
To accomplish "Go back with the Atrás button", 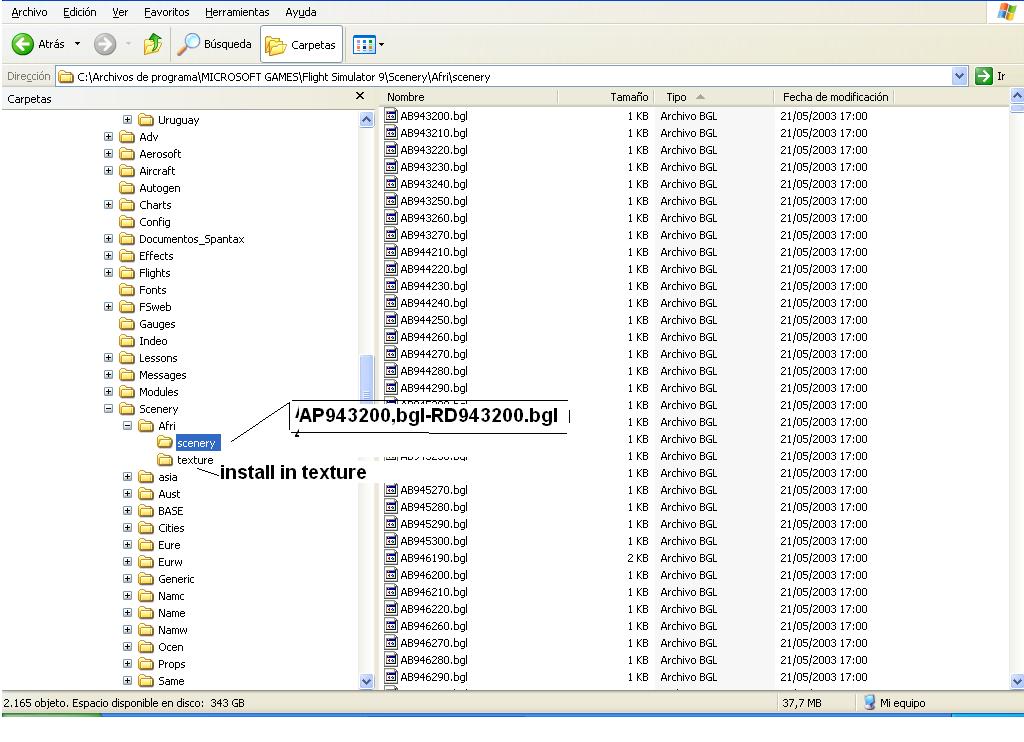I will point(38,44).
